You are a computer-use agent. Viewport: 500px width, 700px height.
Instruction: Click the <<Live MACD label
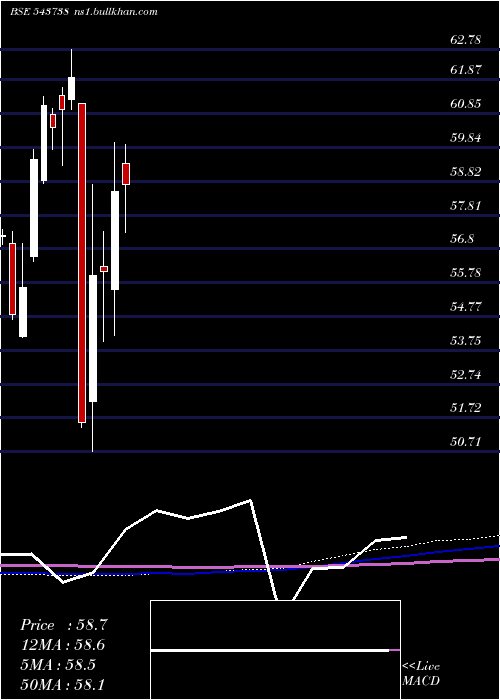click(x=421, y=673)
